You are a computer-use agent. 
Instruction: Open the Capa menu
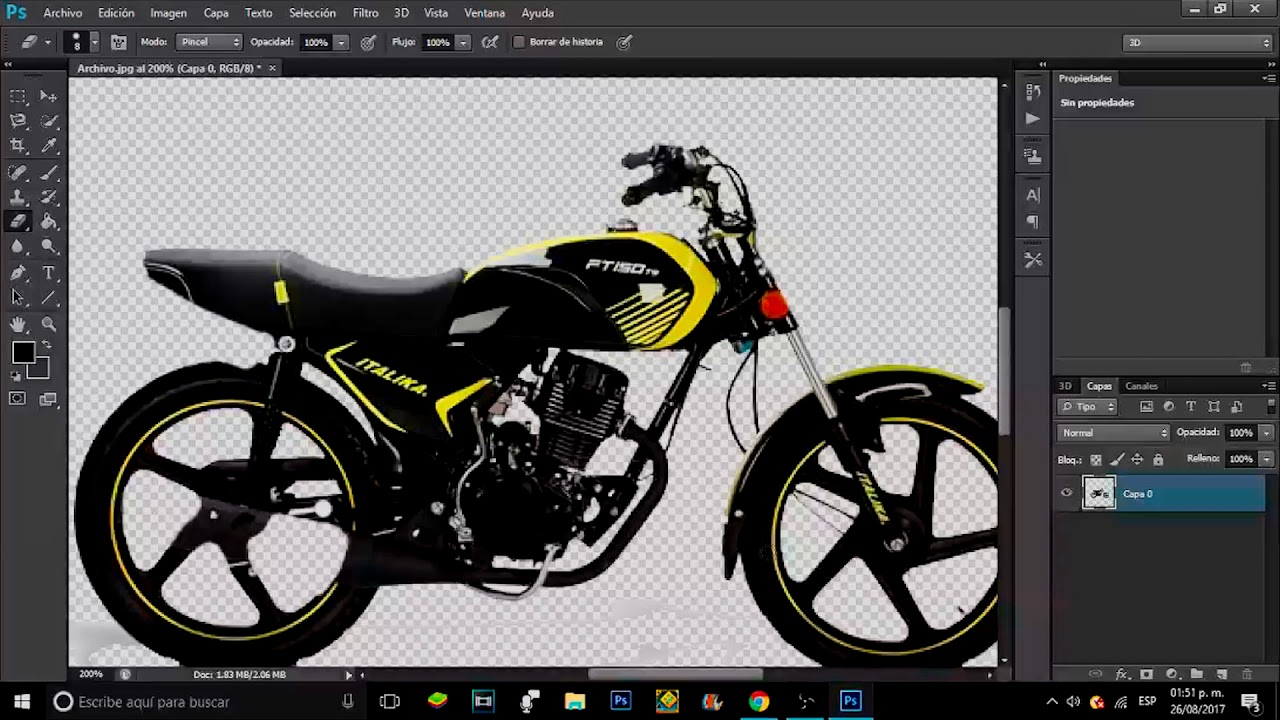pyautogui.click(x=216, y=13)
